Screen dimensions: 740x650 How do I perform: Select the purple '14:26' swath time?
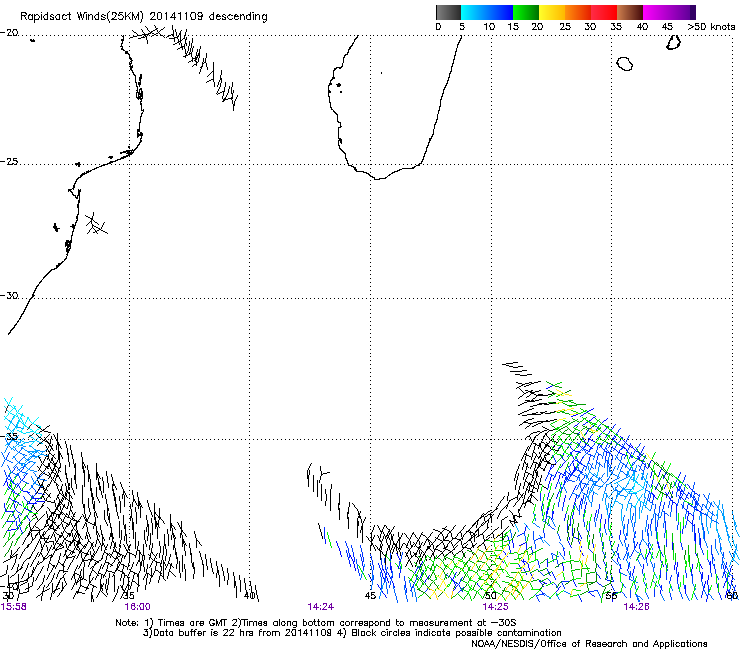[636, 607]
